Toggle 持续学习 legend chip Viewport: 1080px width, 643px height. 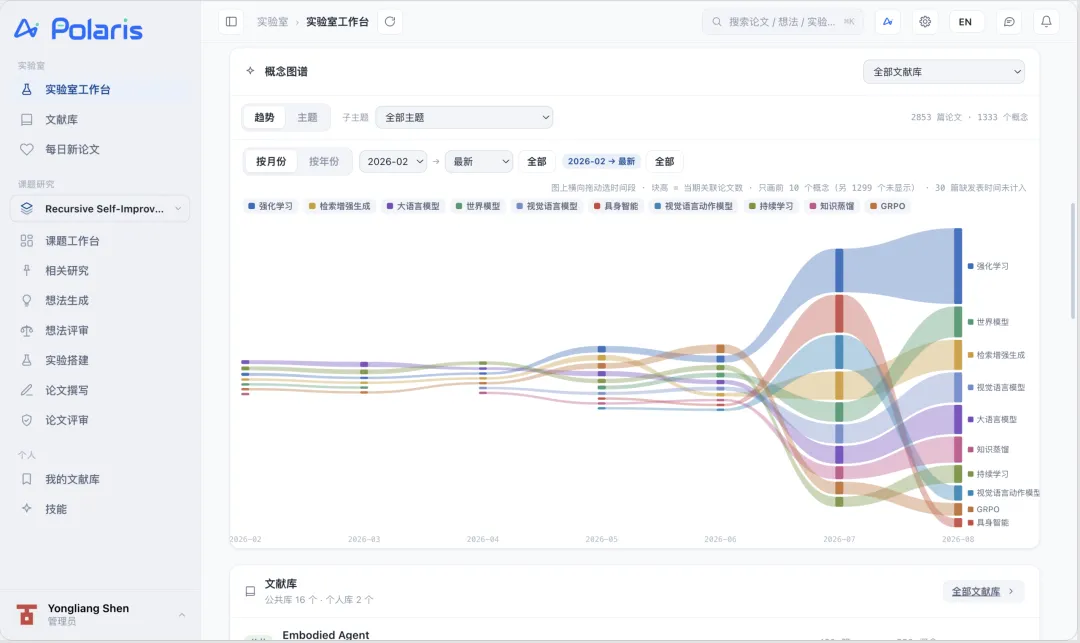[771, 206]
